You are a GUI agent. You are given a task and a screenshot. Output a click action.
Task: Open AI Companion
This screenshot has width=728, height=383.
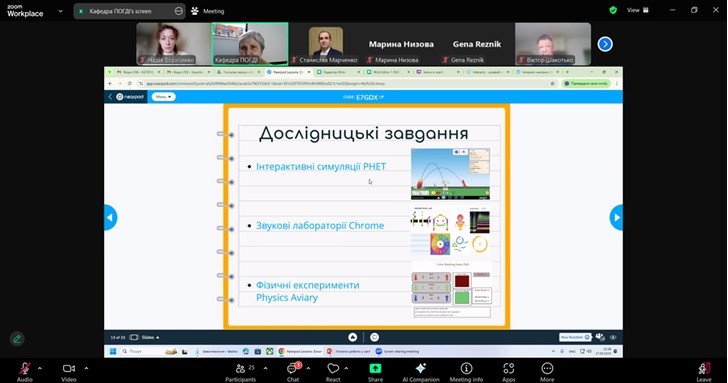421,372
